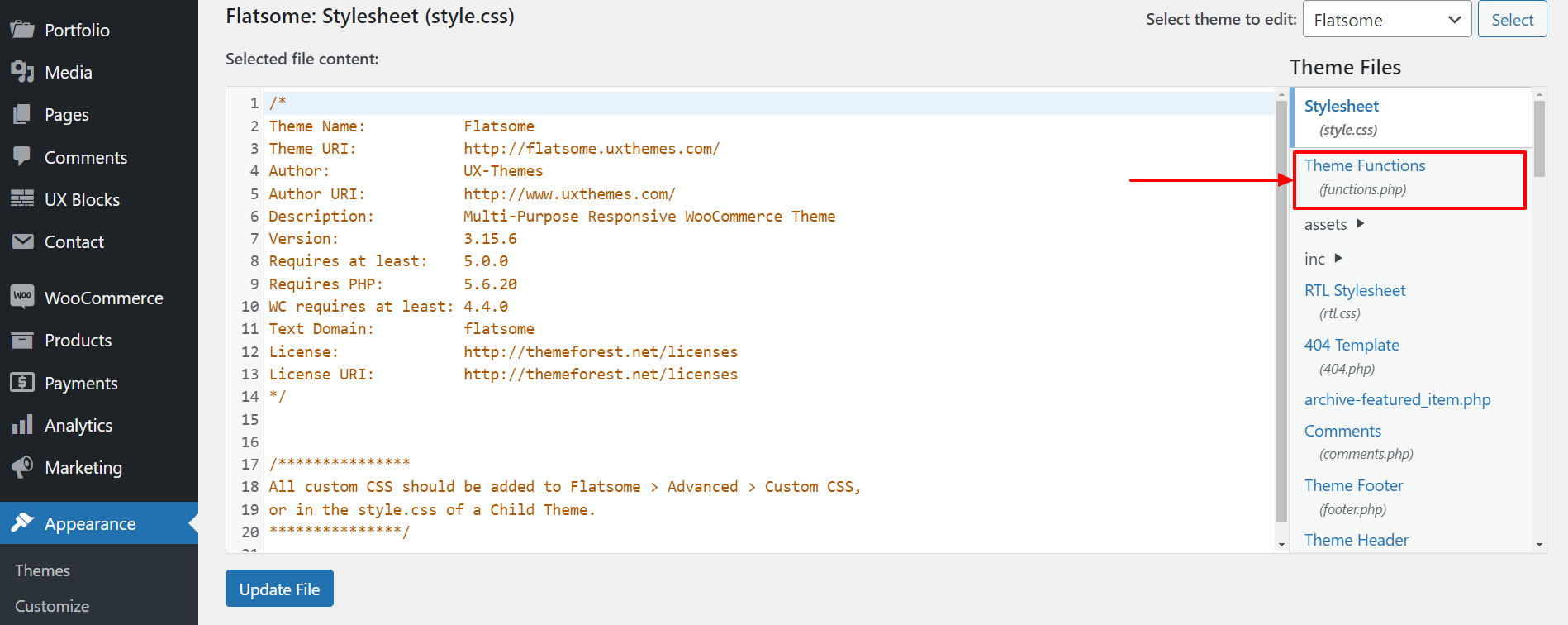Click the Theme Files list scrollbar thumb
Viewport: 1568px width, 625px height.
(1539, 139)
